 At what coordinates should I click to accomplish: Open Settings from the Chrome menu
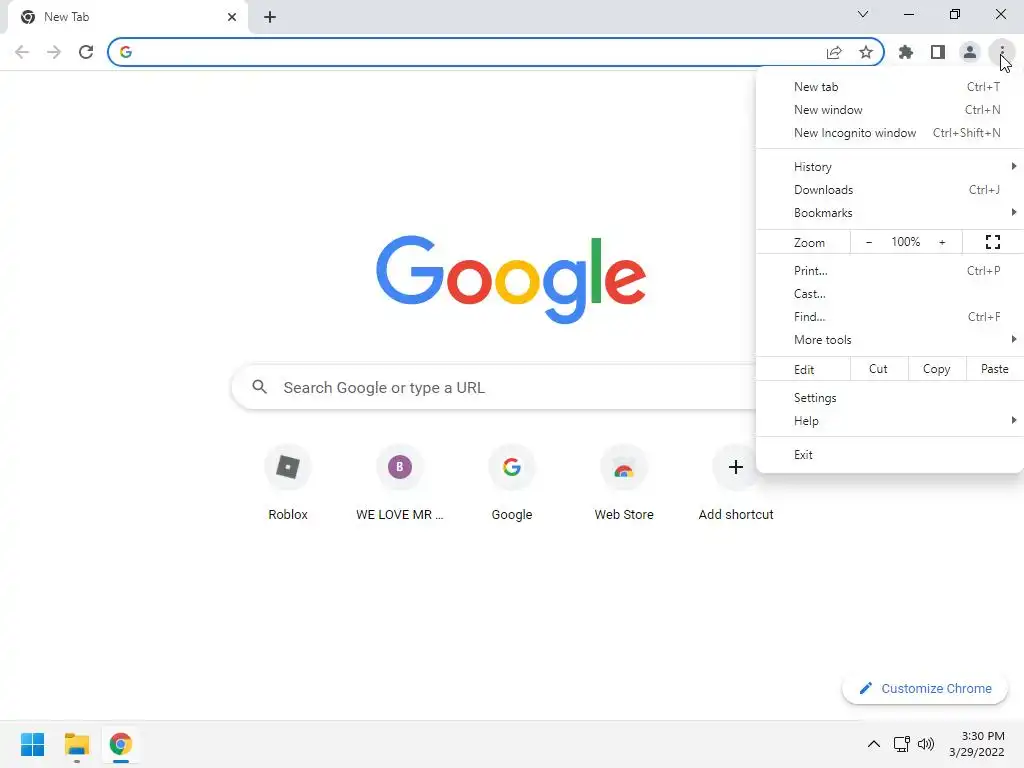[x=889, y=398]
